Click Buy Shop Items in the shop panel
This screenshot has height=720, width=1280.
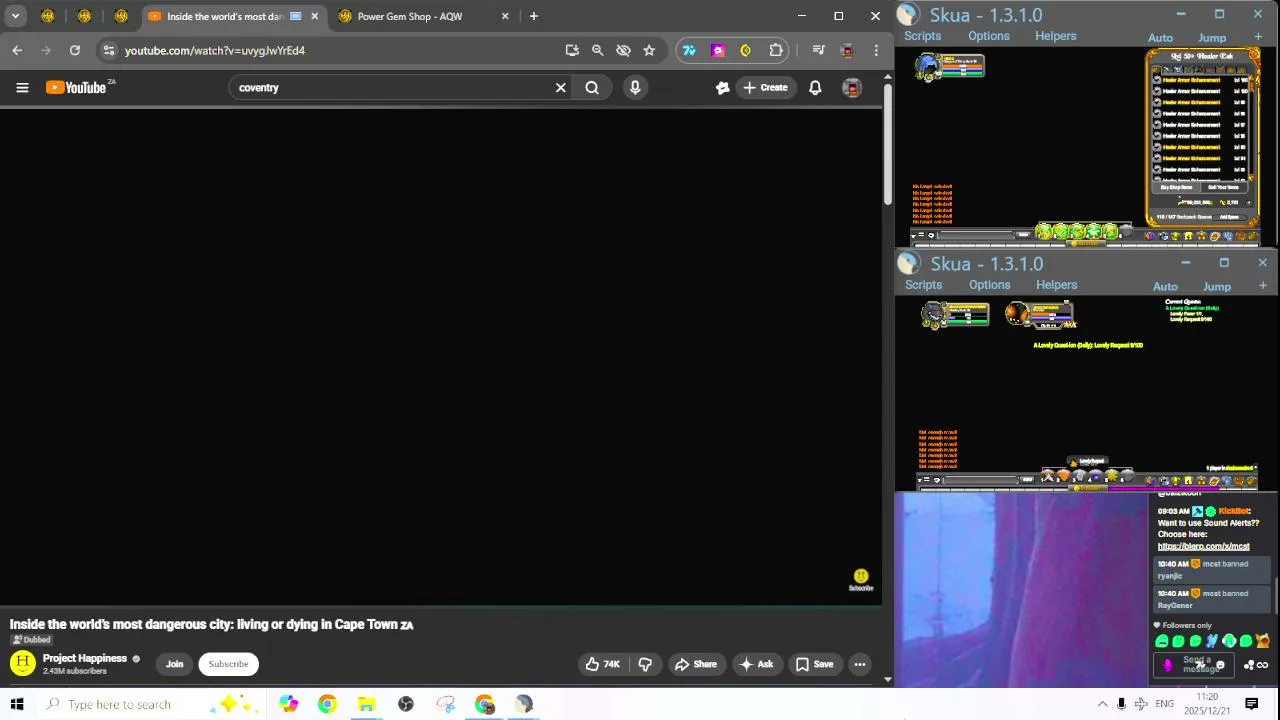coord(1176,187)
